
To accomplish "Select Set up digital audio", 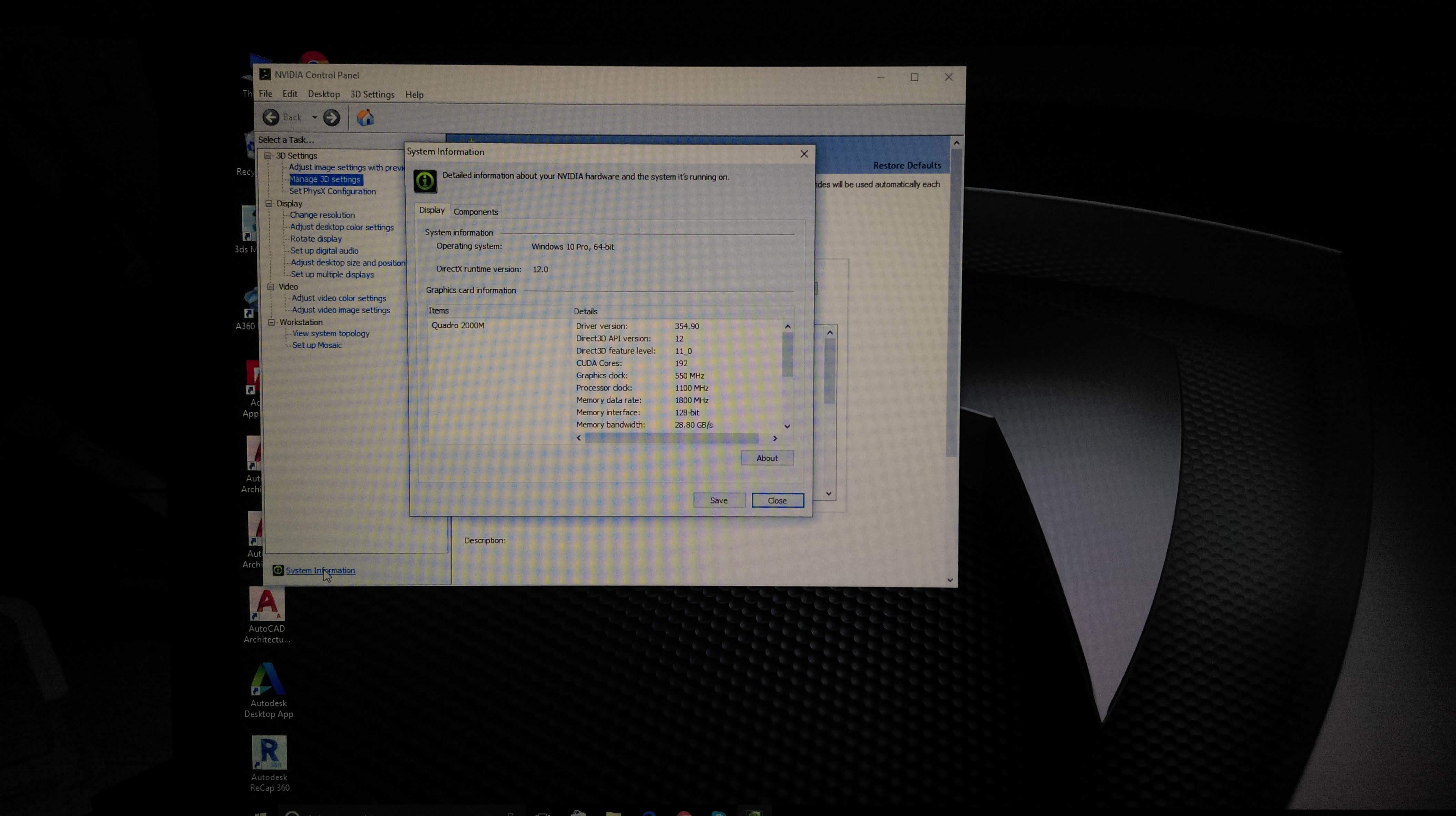I will tap(324, 250).
